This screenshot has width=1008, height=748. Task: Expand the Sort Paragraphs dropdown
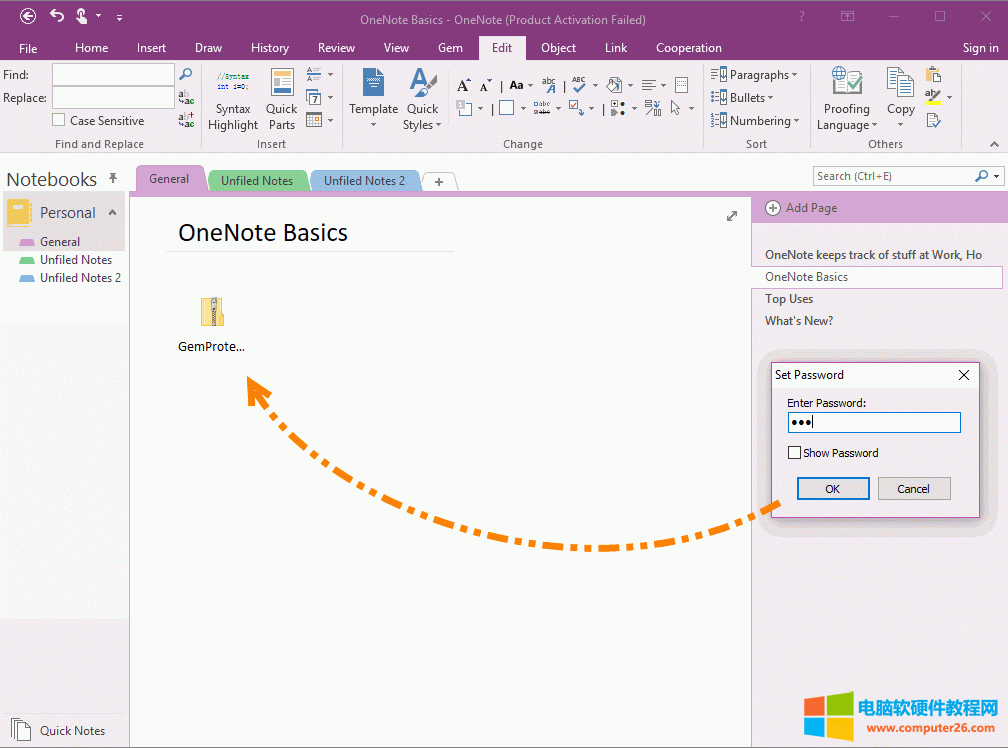tap(755, 75)
